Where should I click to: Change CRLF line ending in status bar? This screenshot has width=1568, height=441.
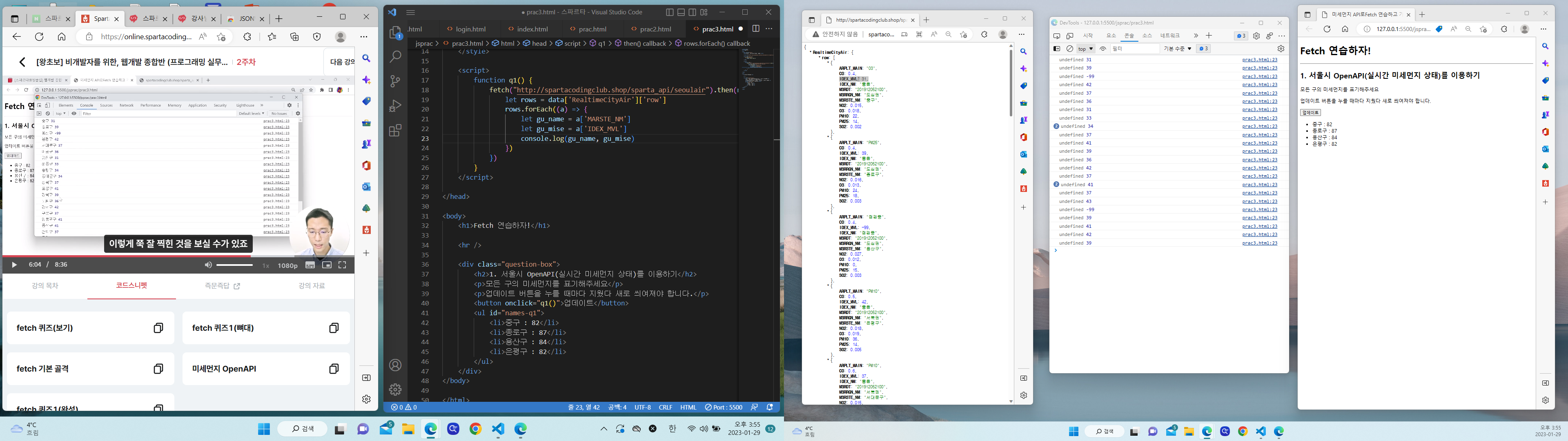point(665,408)
